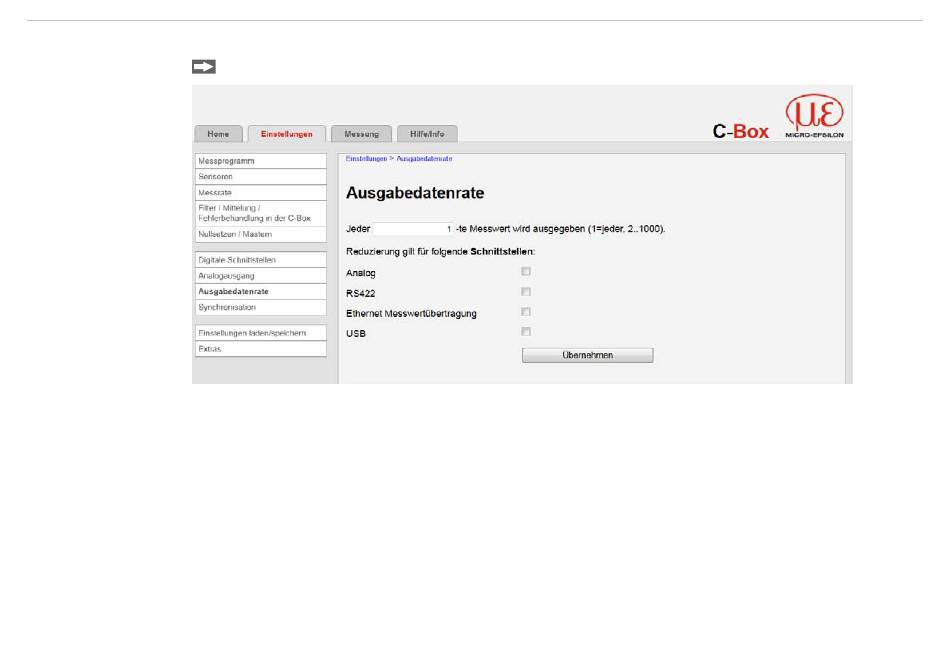This screenshot has height=657, width=950.
Task: Follow the Einstellungen breadcrumb link
Action: (366, 159)
